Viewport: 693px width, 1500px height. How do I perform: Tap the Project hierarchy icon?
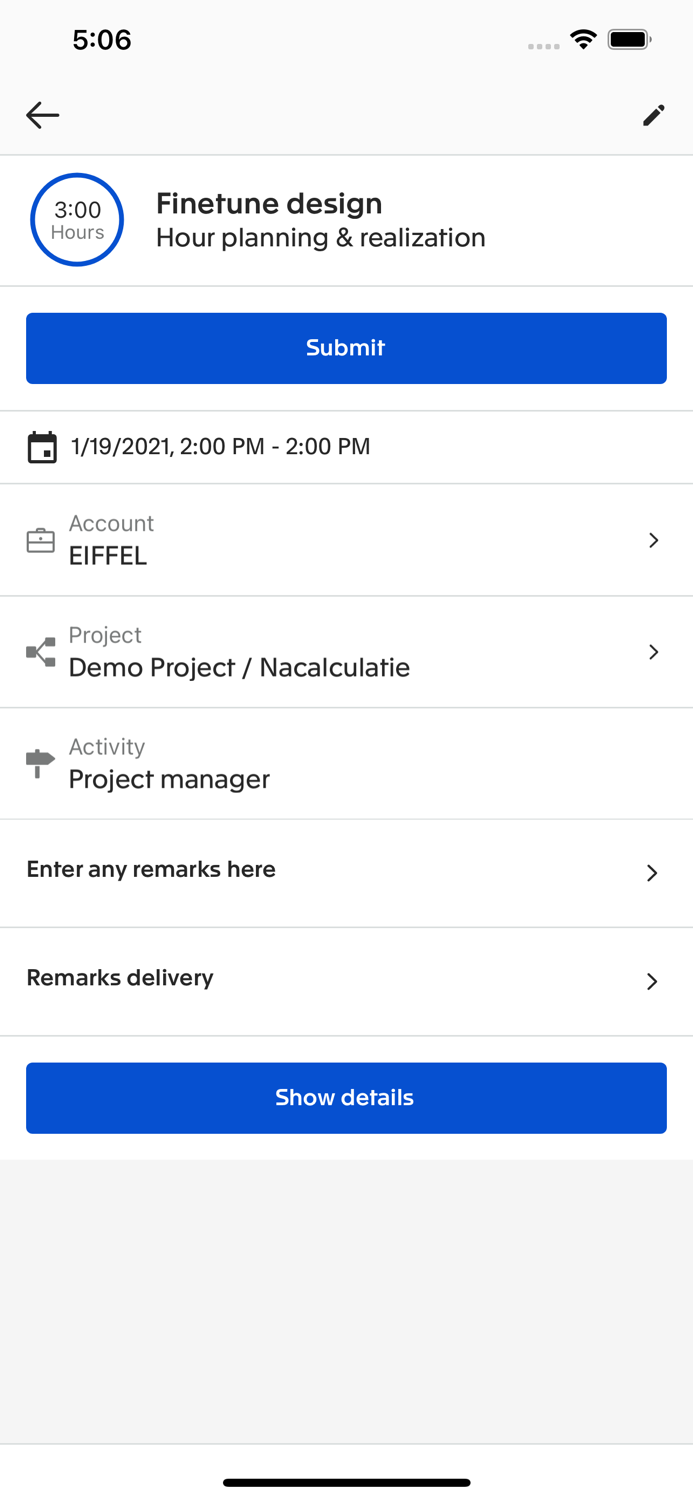click(41, 653)
